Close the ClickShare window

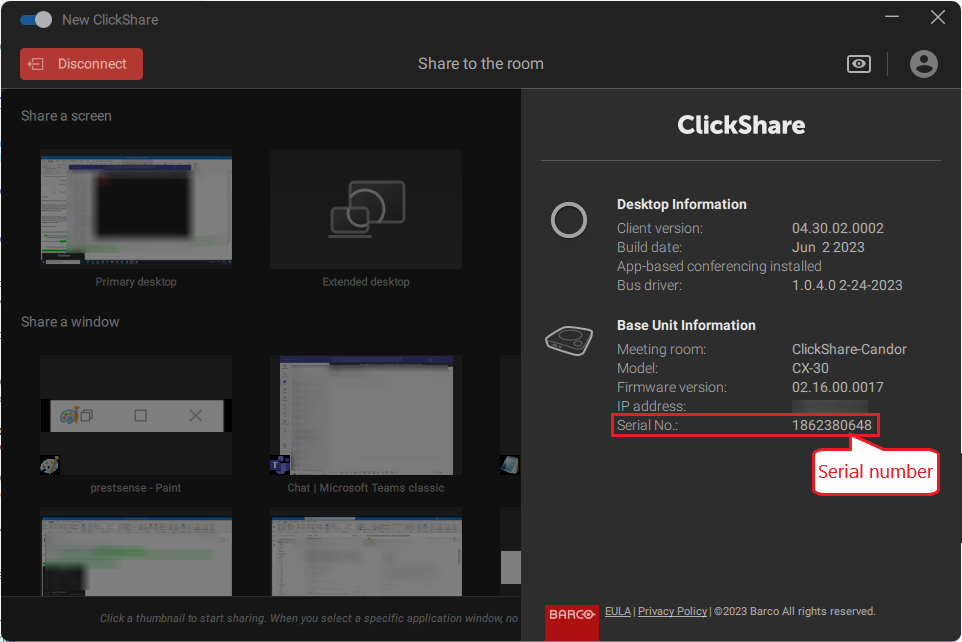point(937,17)
